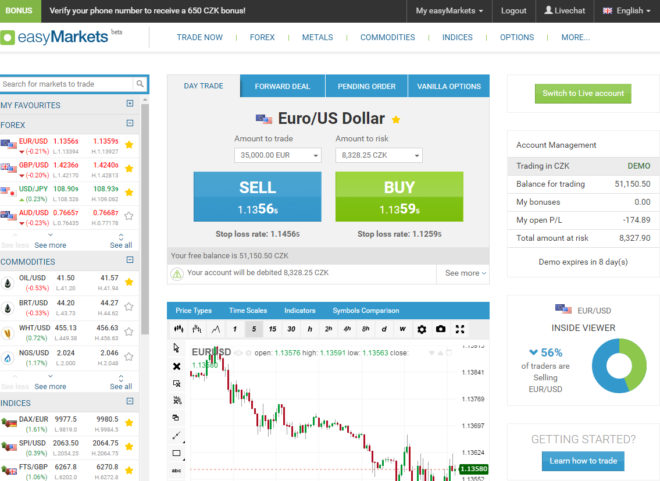
Task: Click the search magnifier icon in markets search
Action: pos(140,84)
